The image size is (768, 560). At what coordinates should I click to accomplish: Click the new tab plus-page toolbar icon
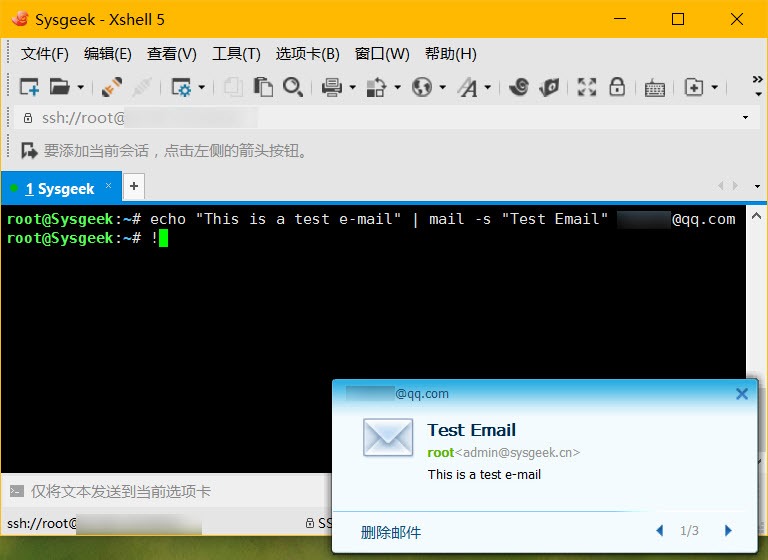pos(694,87)
